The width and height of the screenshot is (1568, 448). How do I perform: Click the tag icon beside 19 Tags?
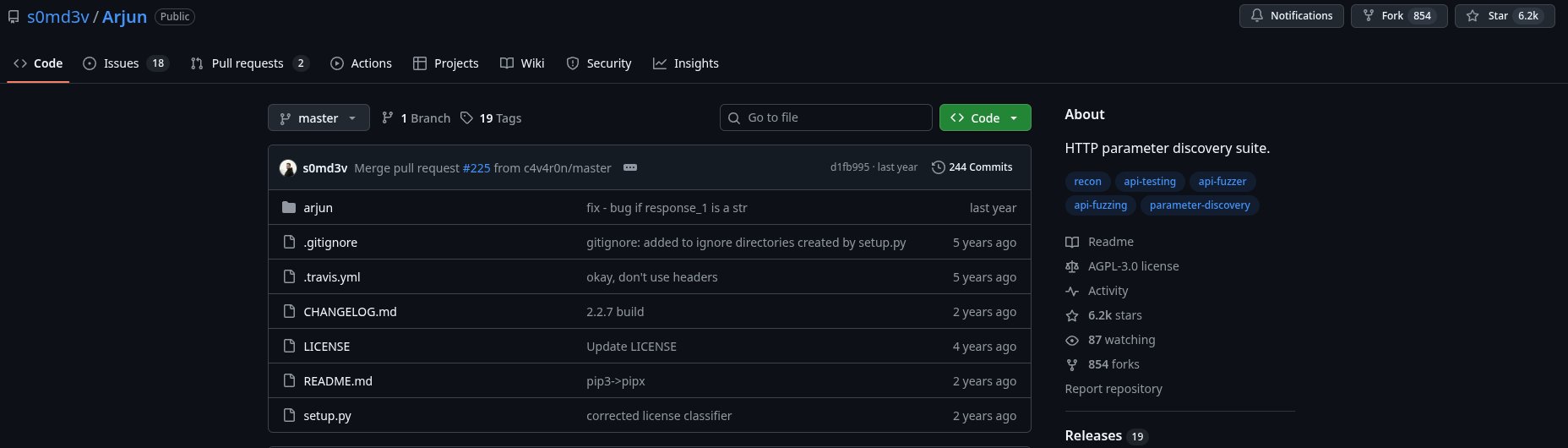466,118
